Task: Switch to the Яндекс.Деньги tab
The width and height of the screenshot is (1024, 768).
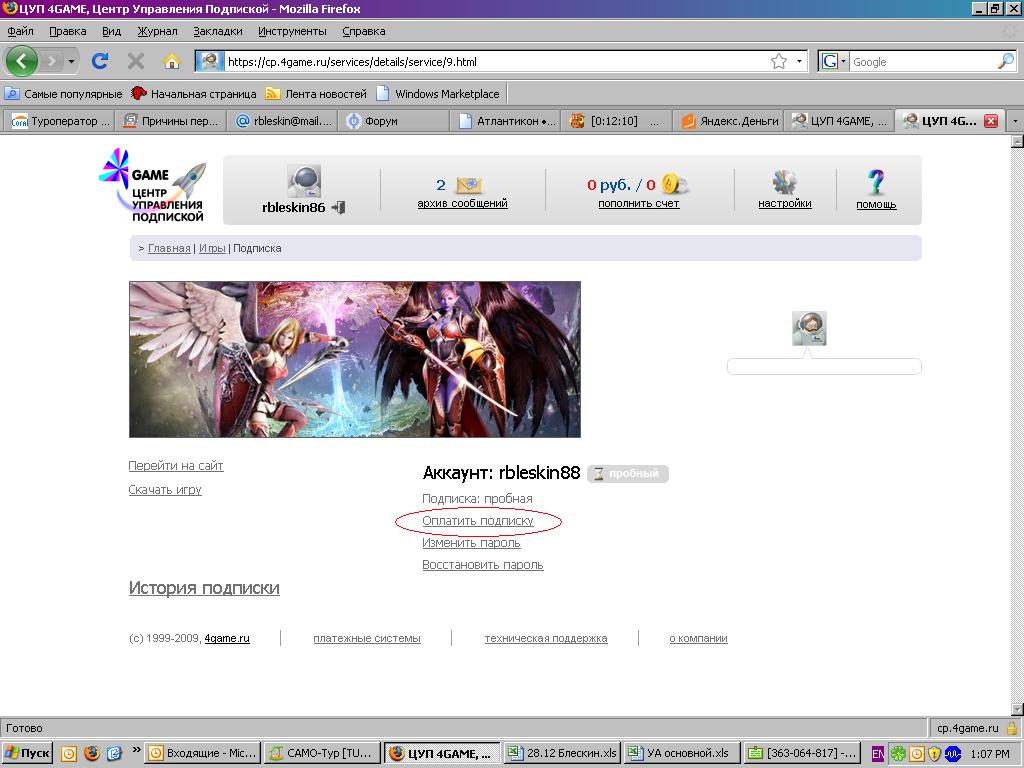Action: pyautogui.click(x=729, y=121)
